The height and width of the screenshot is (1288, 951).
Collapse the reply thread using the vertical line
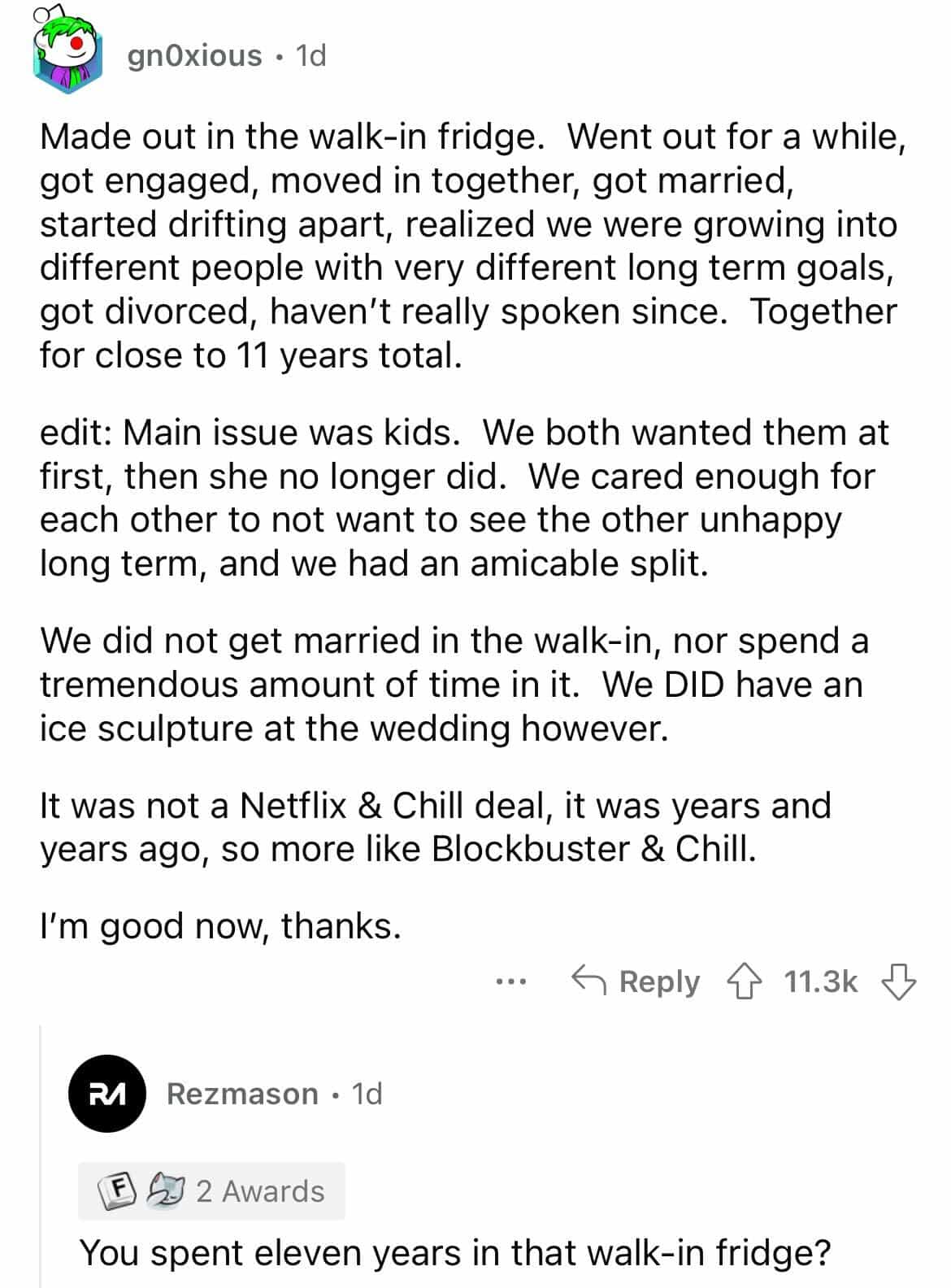pos(41,1155)
